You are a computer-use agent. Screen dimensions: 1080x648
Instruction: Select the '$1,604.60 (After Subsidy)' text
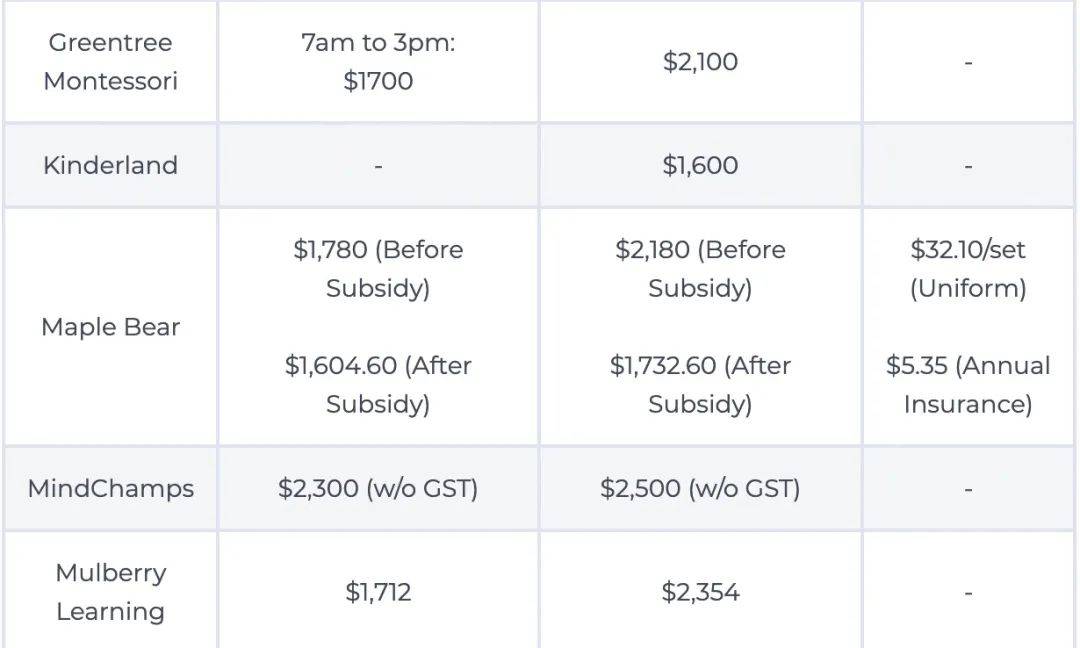[x=378, y=385]
